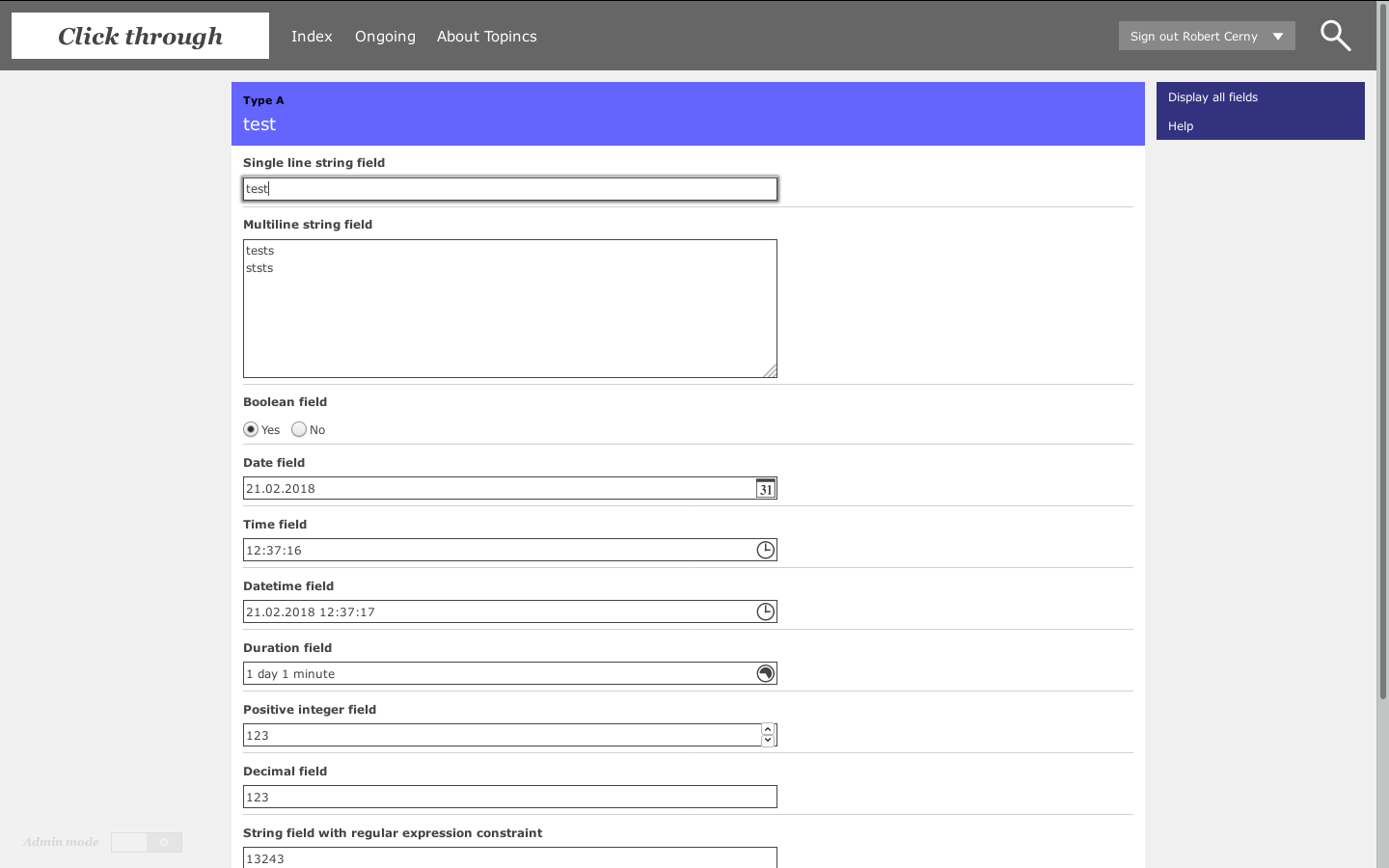Increase the Positive integer field value
1389x868 pixels.
pyautogui.click(x=768, y=730)
